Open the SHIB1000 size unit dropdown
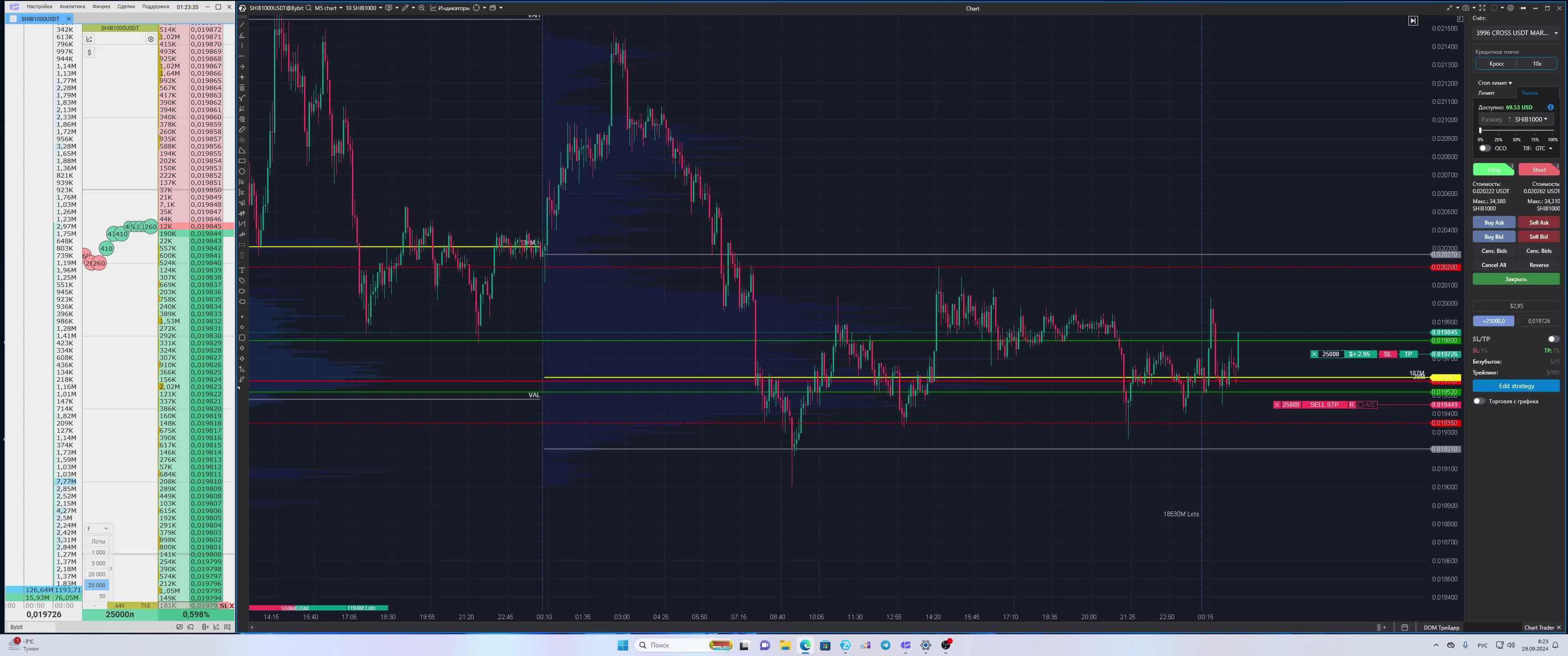 [x=1531, y=119]
